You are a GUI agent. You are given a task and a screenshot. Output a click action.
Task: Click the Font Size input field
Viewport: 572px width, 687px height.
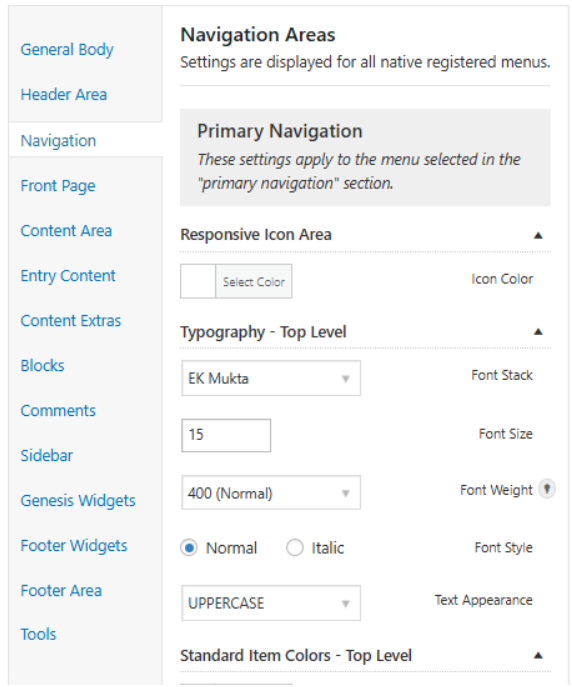click(226, 435)
